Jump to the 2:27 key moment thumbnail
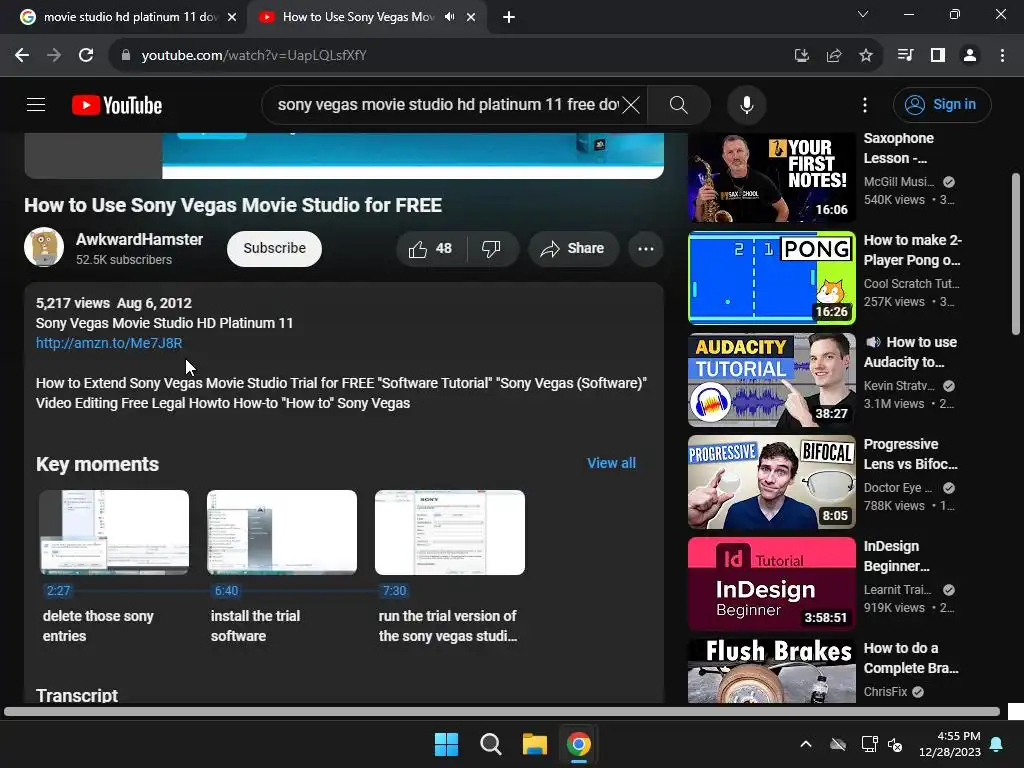The height and width of the screenshot is (768, 1024). (114, 532)
